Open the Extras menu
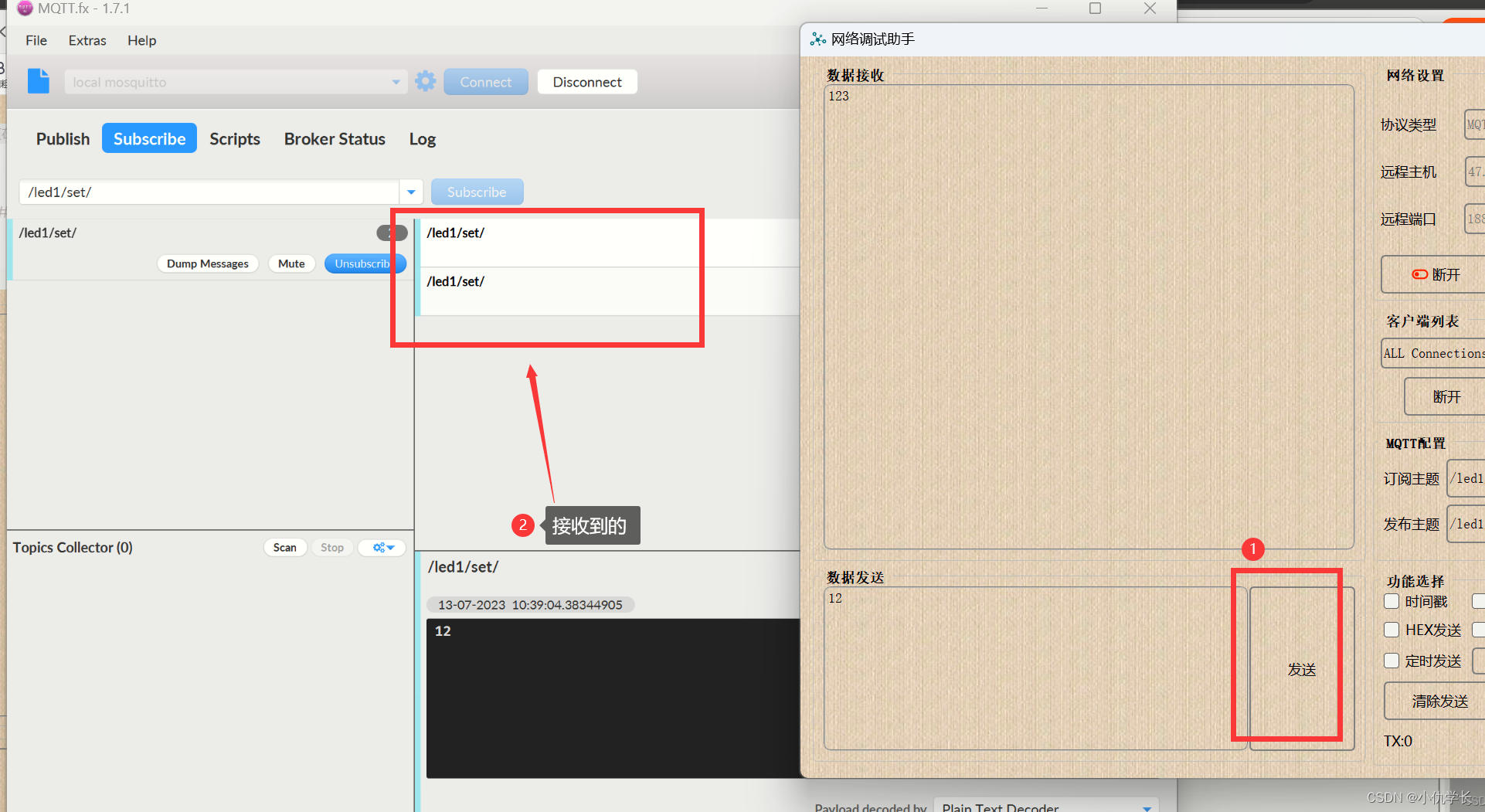 point(87,40)
